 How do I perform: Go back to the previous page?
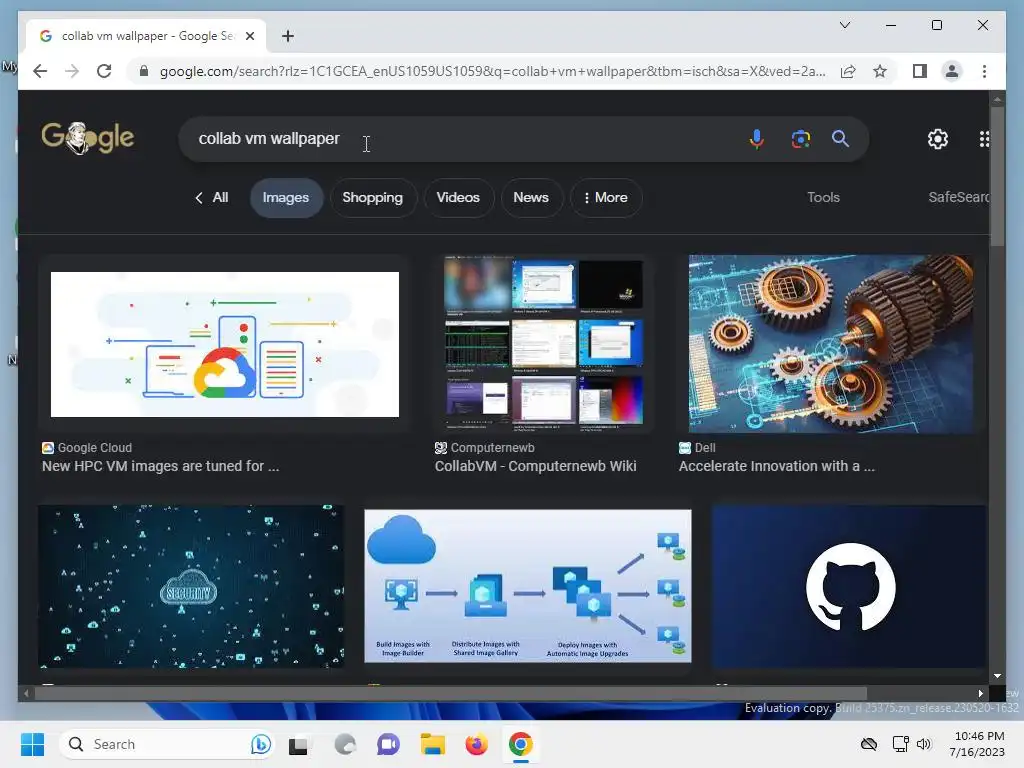(x=40, y=71)
